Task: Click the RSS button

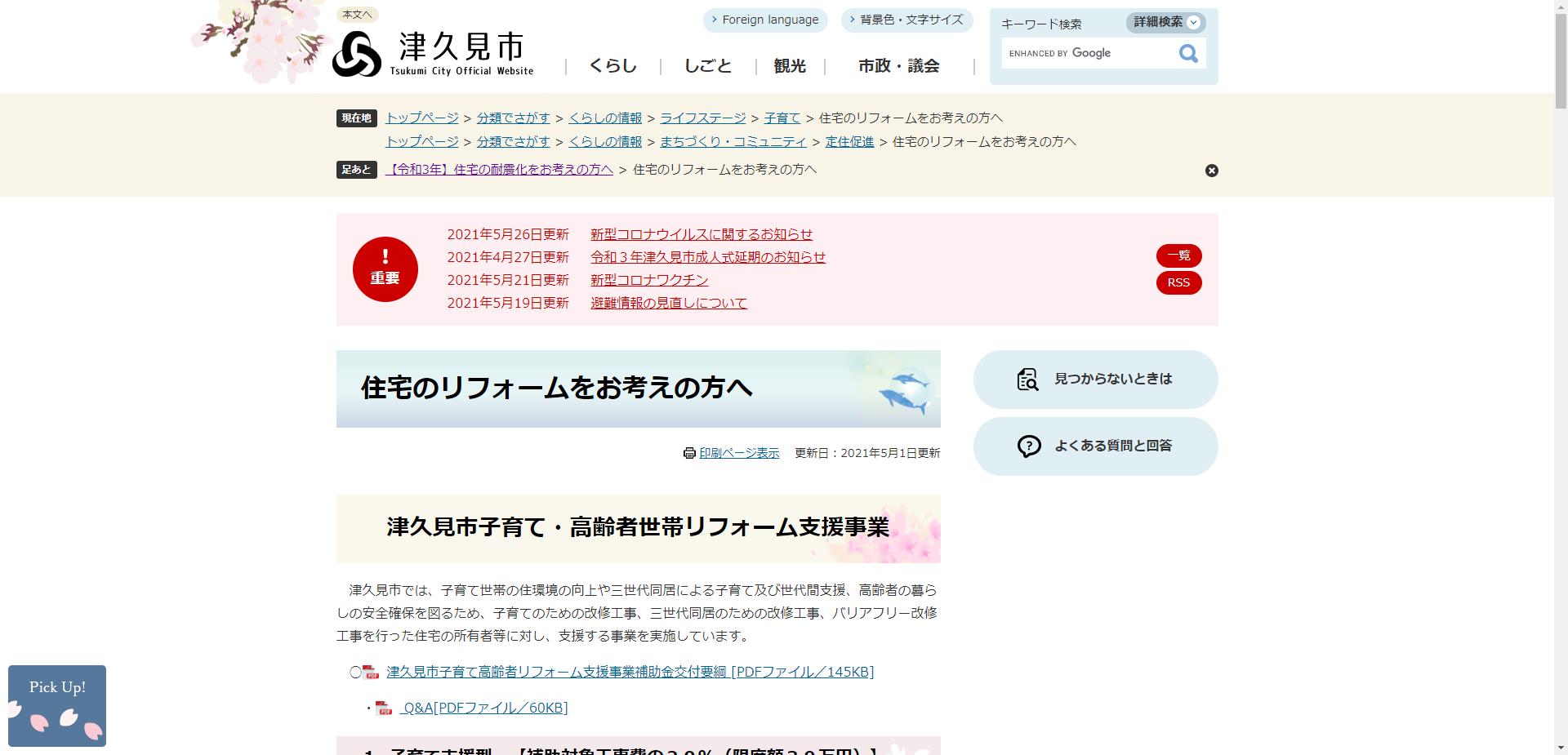Action: 1178,283
